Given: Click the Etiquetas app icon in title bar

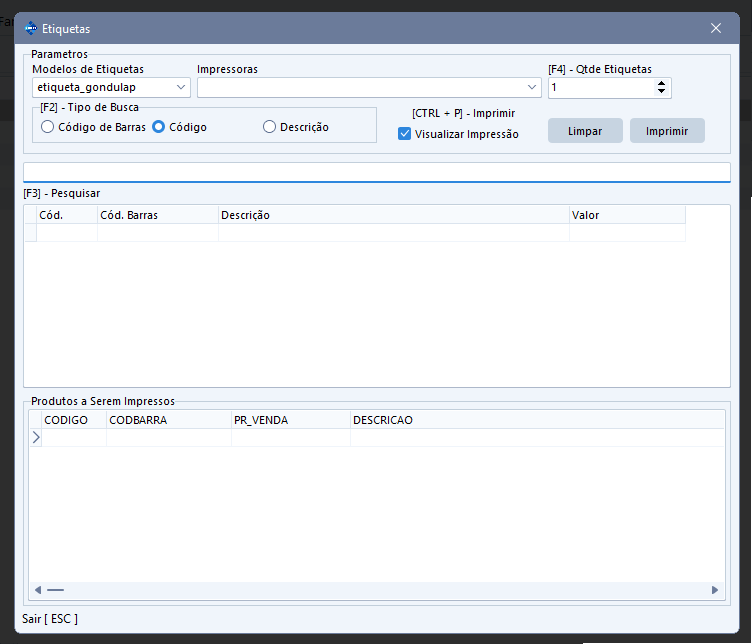Looking at the screenshot, I should tap(31, 29).
